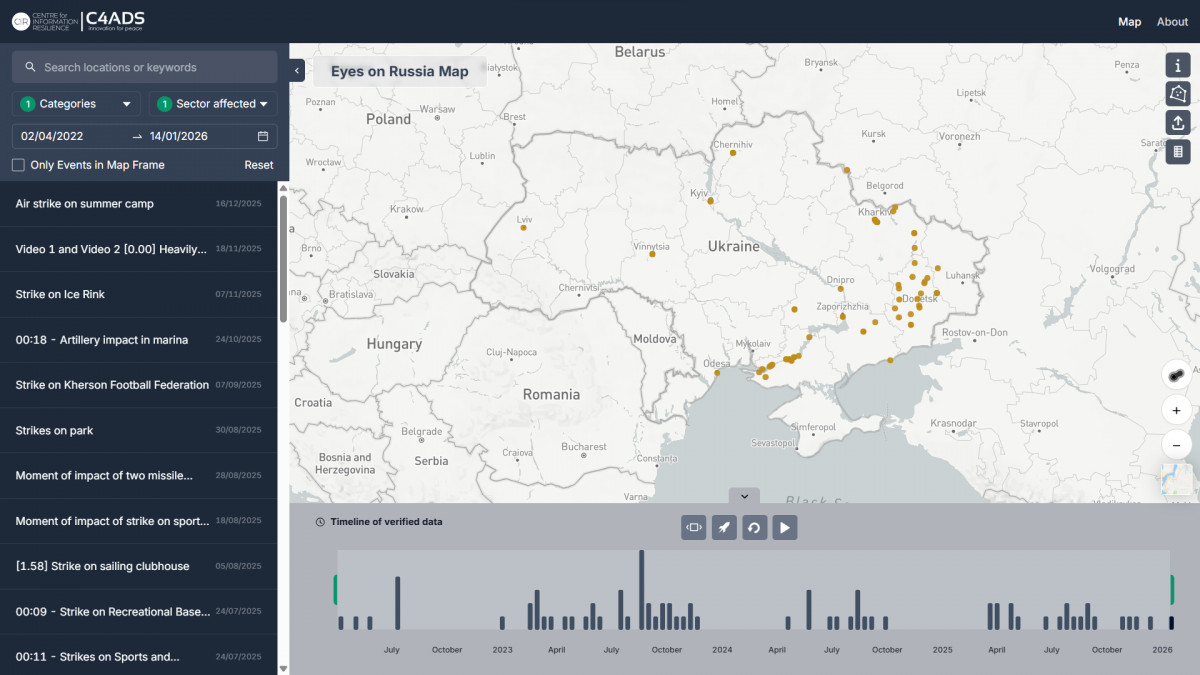Select the Map tab in header
Viewport: 1200px width, 675px height.
click(1129, 22)
